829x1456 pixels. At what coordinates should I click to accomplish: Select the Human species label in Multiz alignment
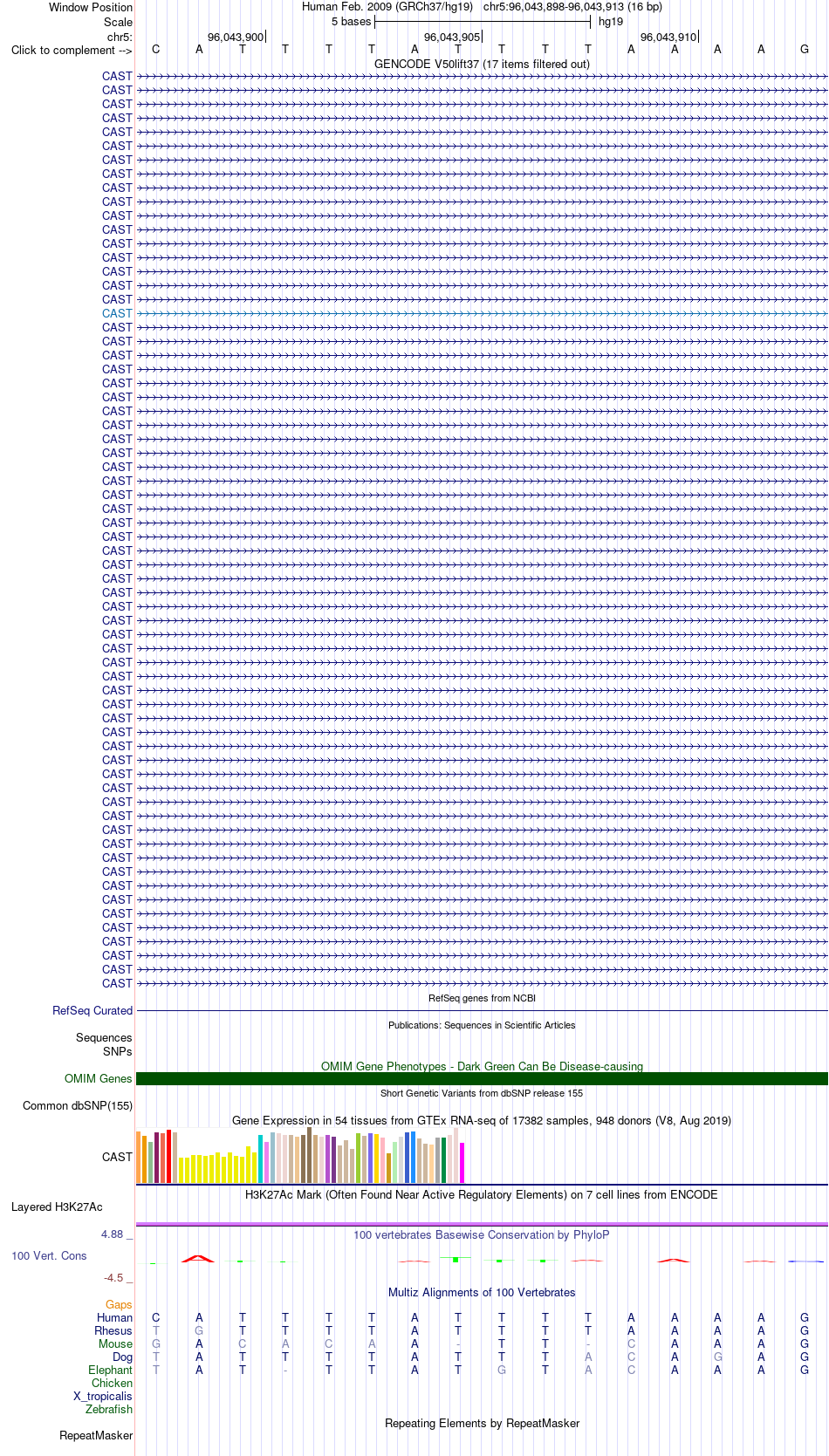click(114, 1317)
